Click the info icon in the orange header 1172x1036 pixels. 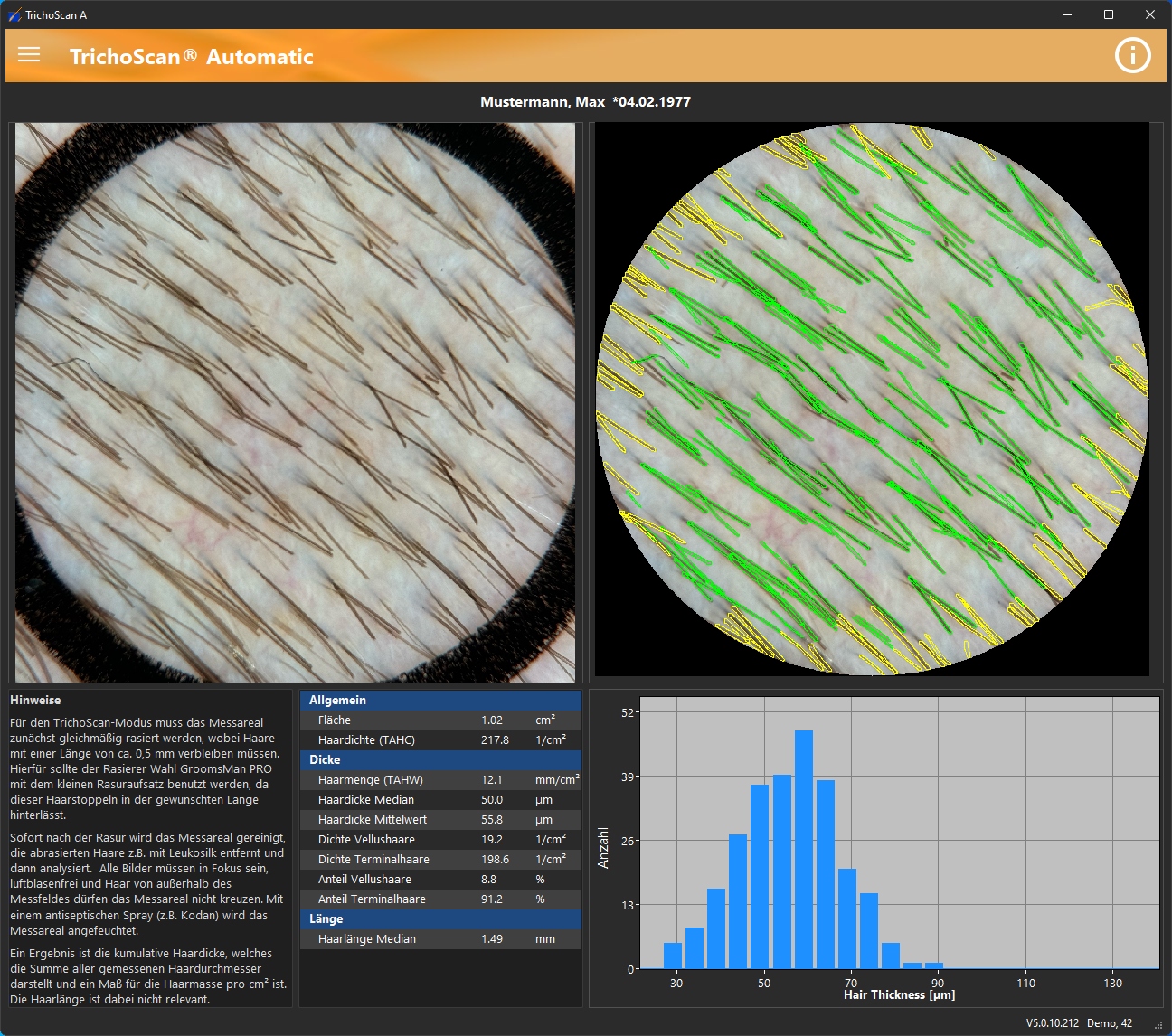click(1132, 55)
